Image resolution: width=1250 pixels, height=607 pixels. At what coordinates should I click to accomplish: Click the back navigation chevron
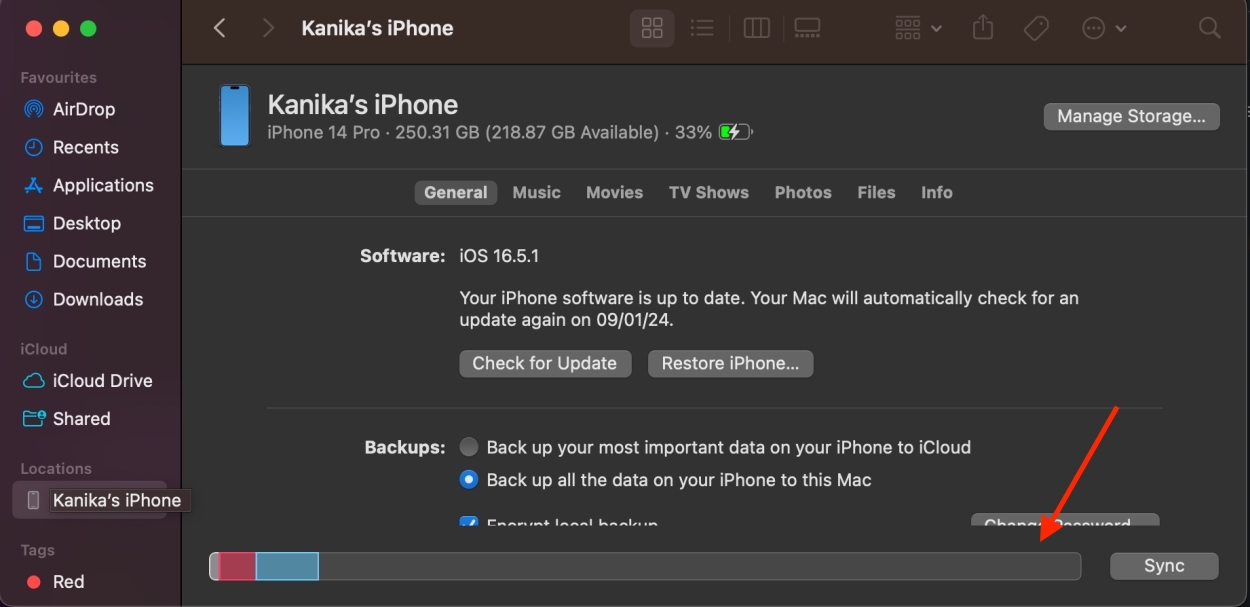(219, 28)
